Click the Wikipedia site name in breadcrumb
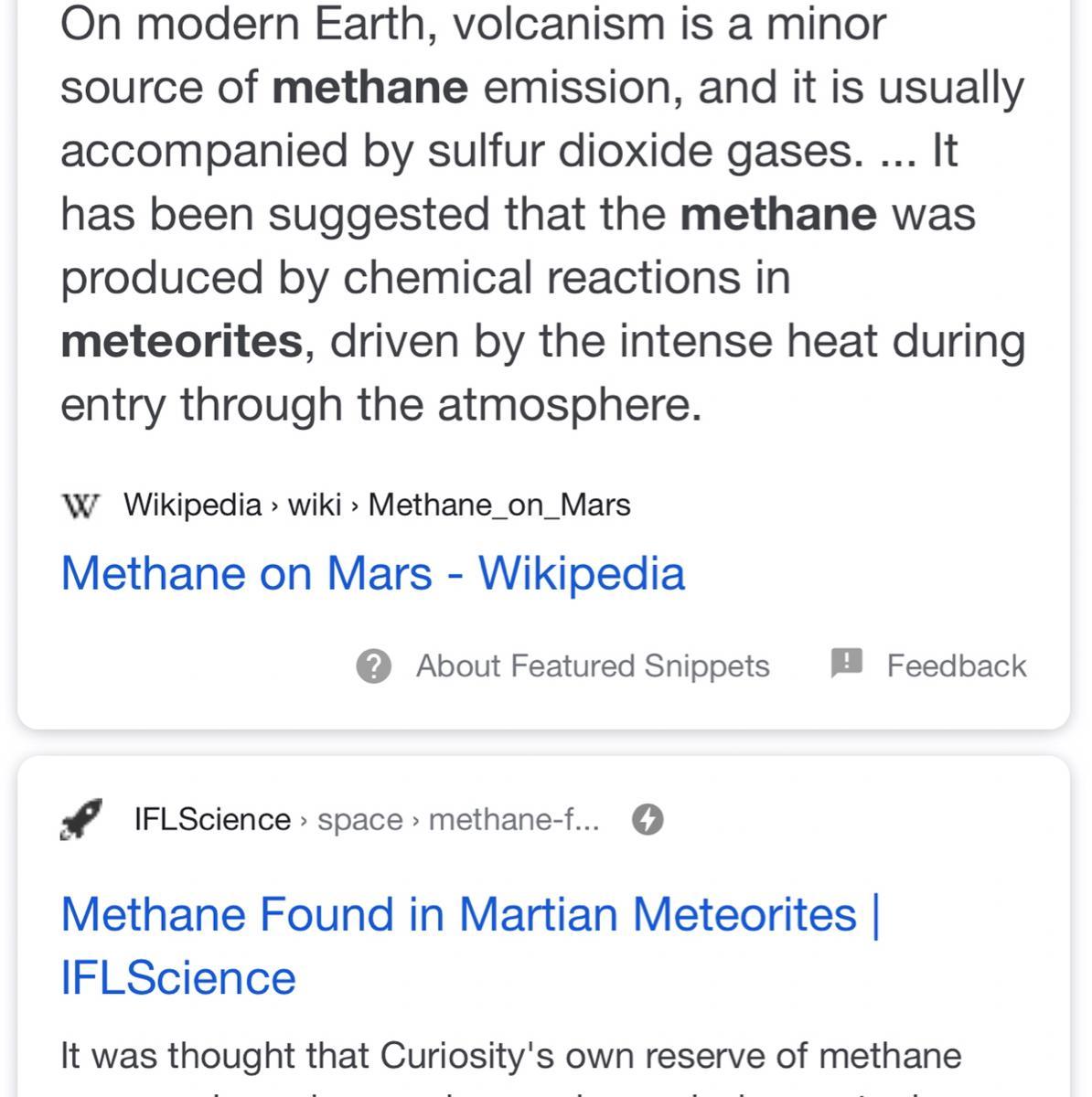Image resolution: width=1092 pixels, height=1097 pixels. pyautogui.click(x=192, y=505)
